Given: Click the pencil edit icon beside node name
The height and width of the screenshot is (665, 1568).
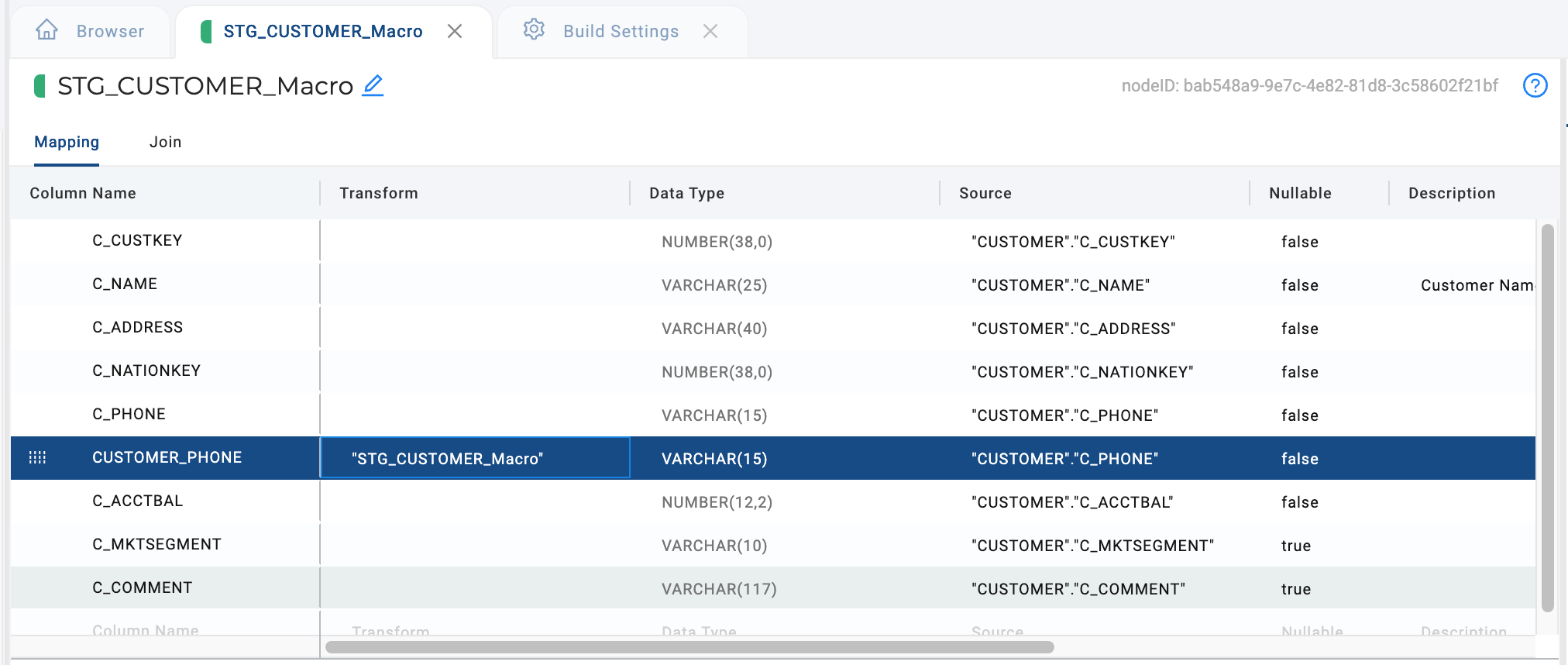Looking at the screenshot, I should pyautogui.click(x=373, y=85).
